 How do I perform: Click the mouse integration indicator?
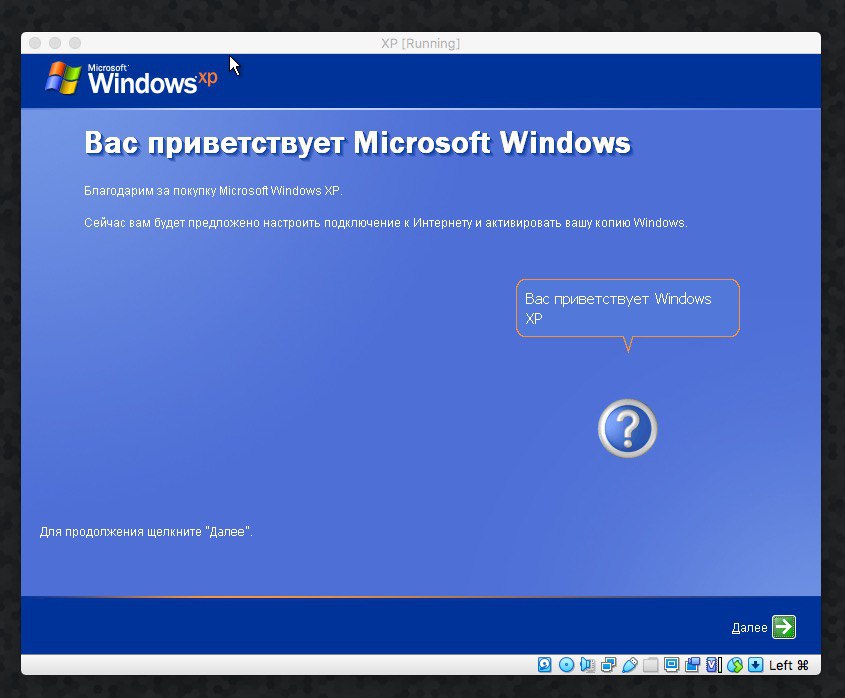tap(735, 665)
